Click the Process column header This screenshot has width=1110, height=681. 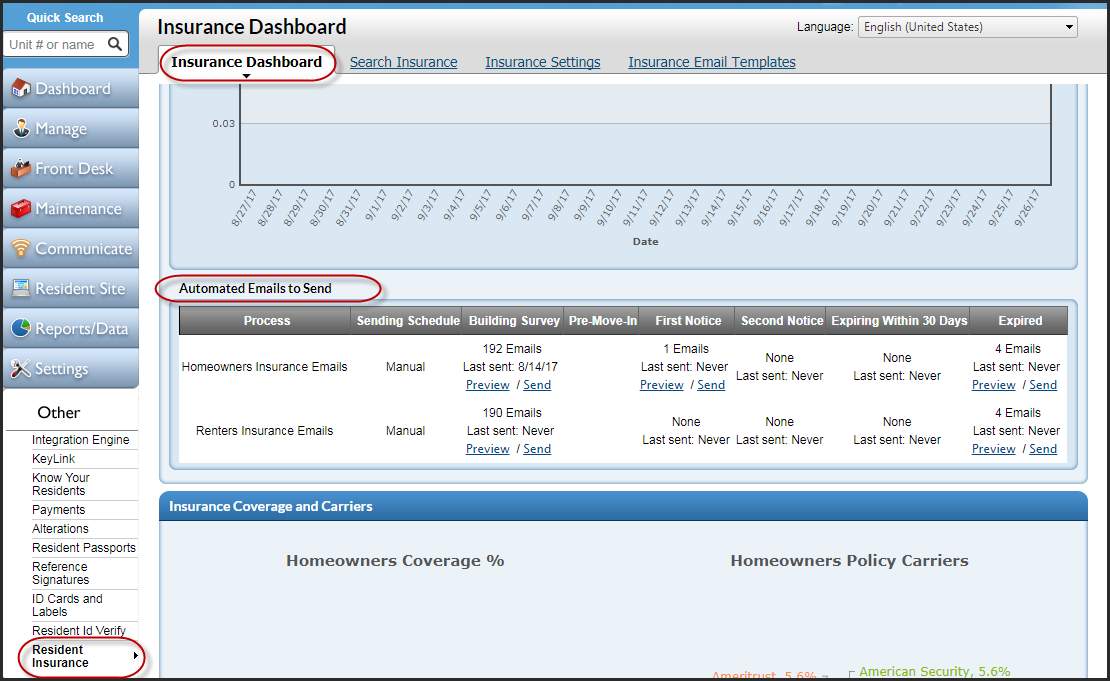coord(266,321)
